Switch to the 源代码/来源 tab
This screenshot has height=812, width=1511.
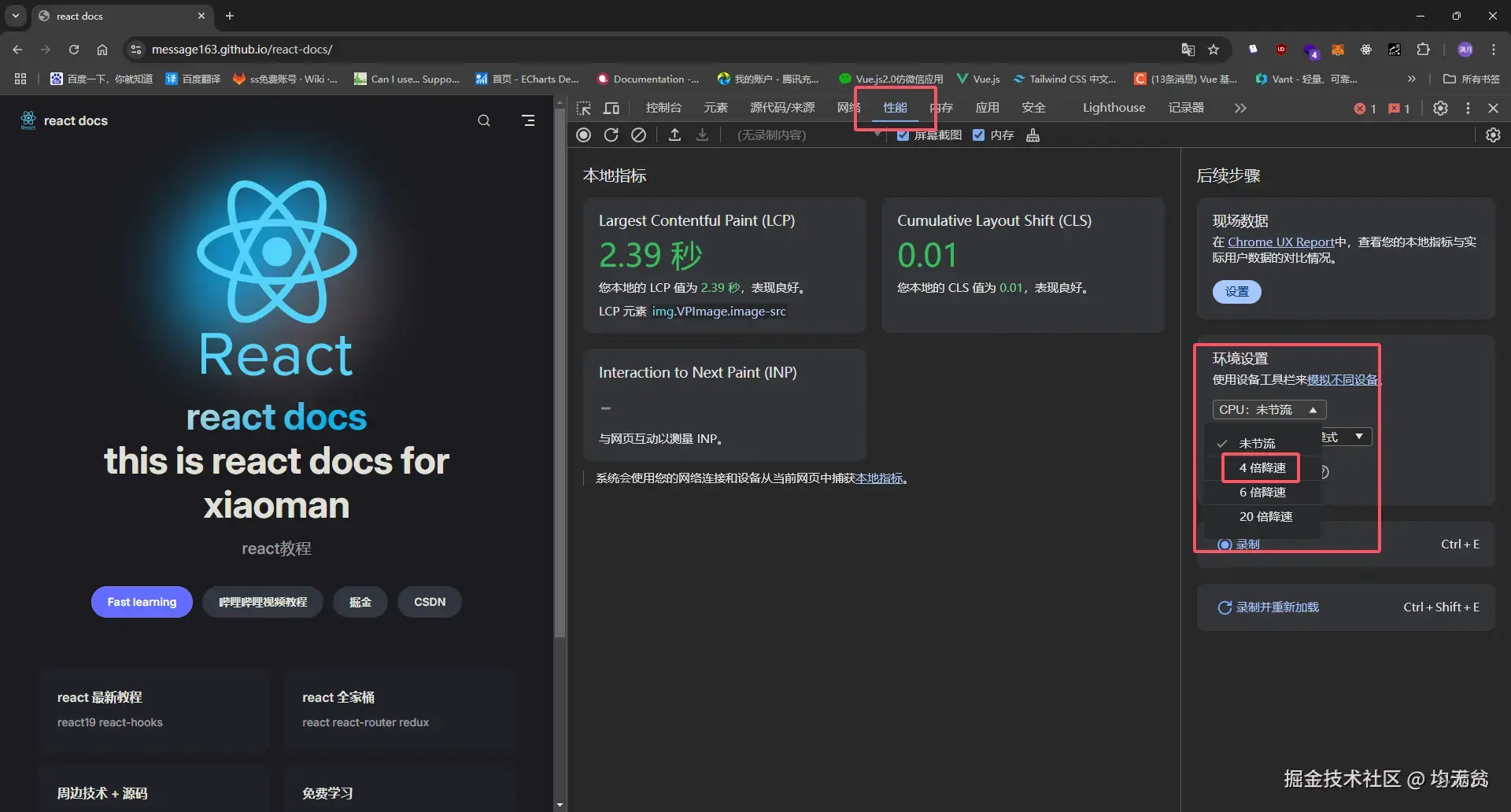[782, 108]
